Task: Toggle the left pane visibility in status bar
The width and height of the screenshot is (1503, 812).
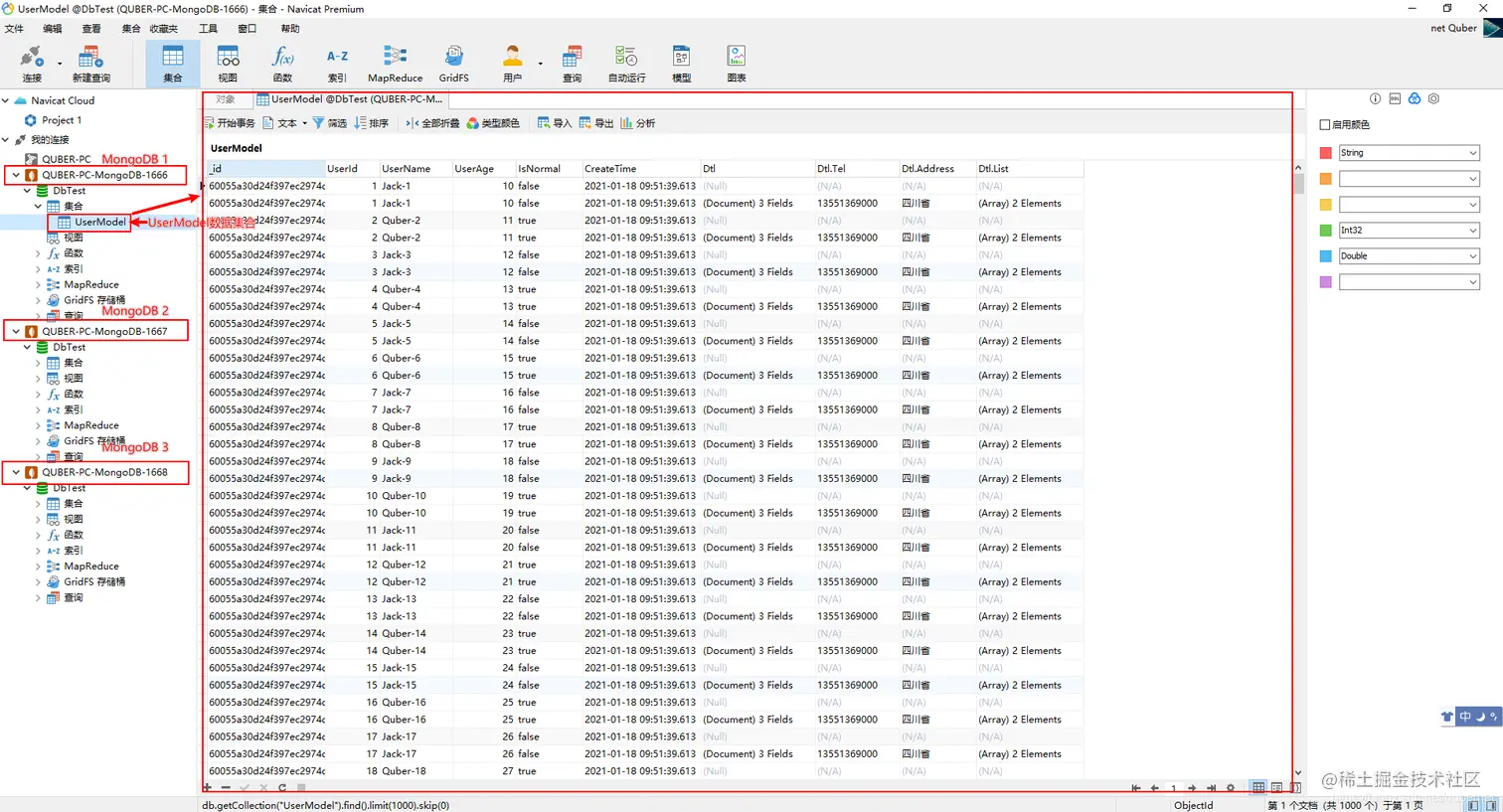Action: tap(1473, 805)
